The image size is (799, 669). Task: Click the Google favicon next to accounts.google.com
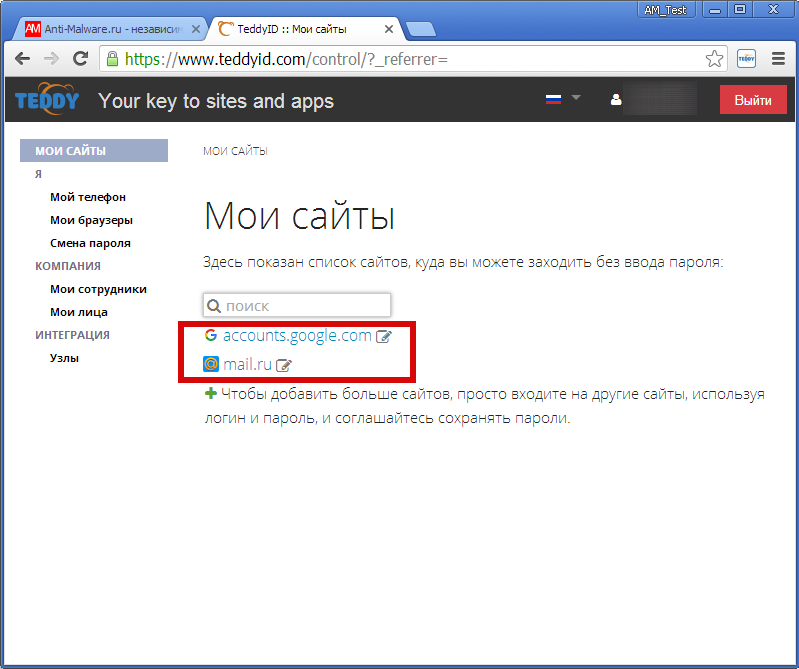(x=211, y=335)
